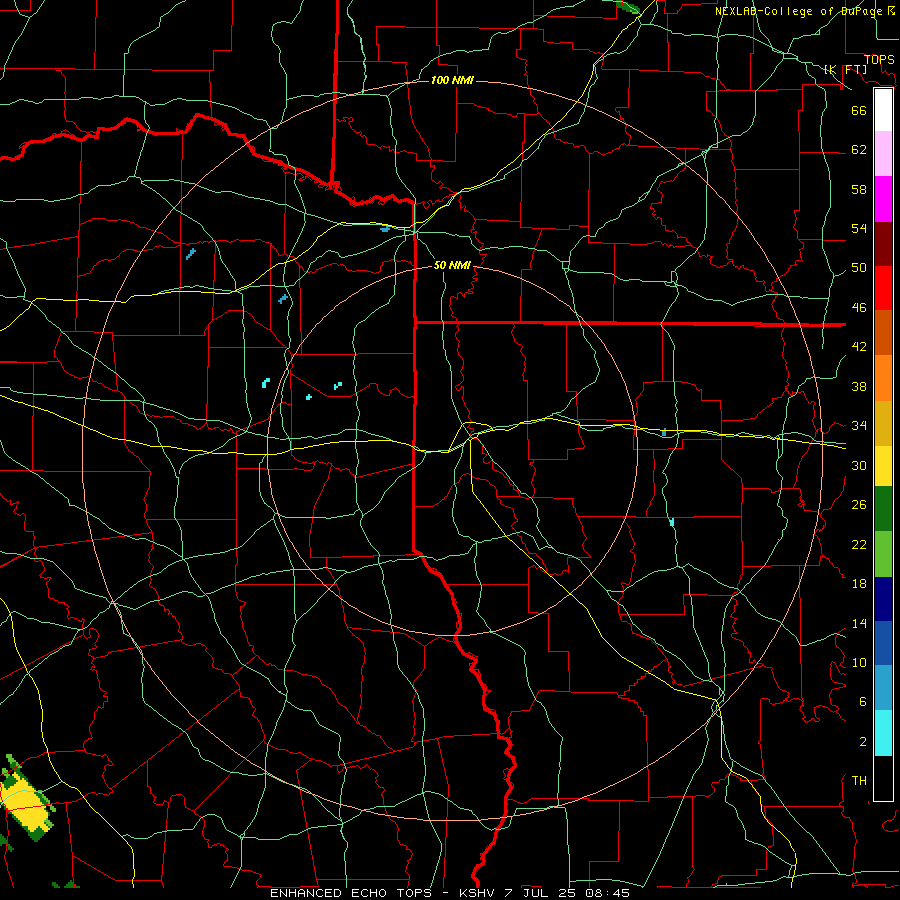900x900 pixels.
Task: Click the '26' legend value
Action: pos(859,505)
